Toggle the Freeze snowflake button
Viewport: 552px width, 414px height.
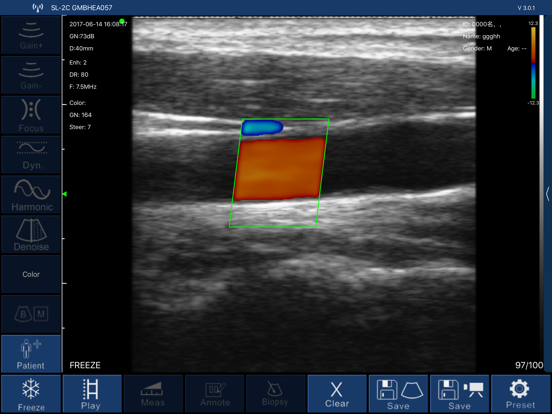[x=31, y=394]
